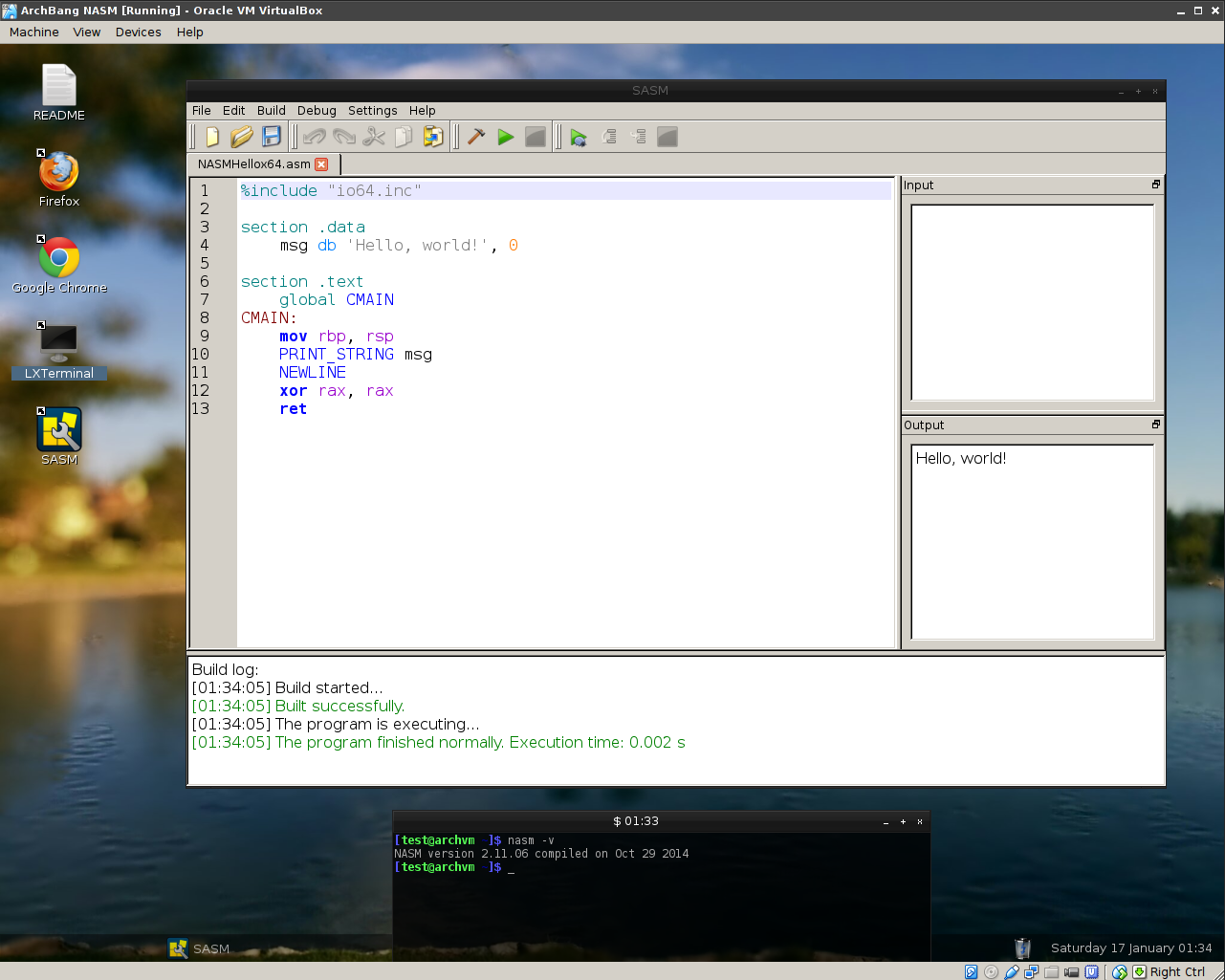This screenshot has width=1225, height=980.
Task: Open the Edit menu in SASM
Action: 233,110
